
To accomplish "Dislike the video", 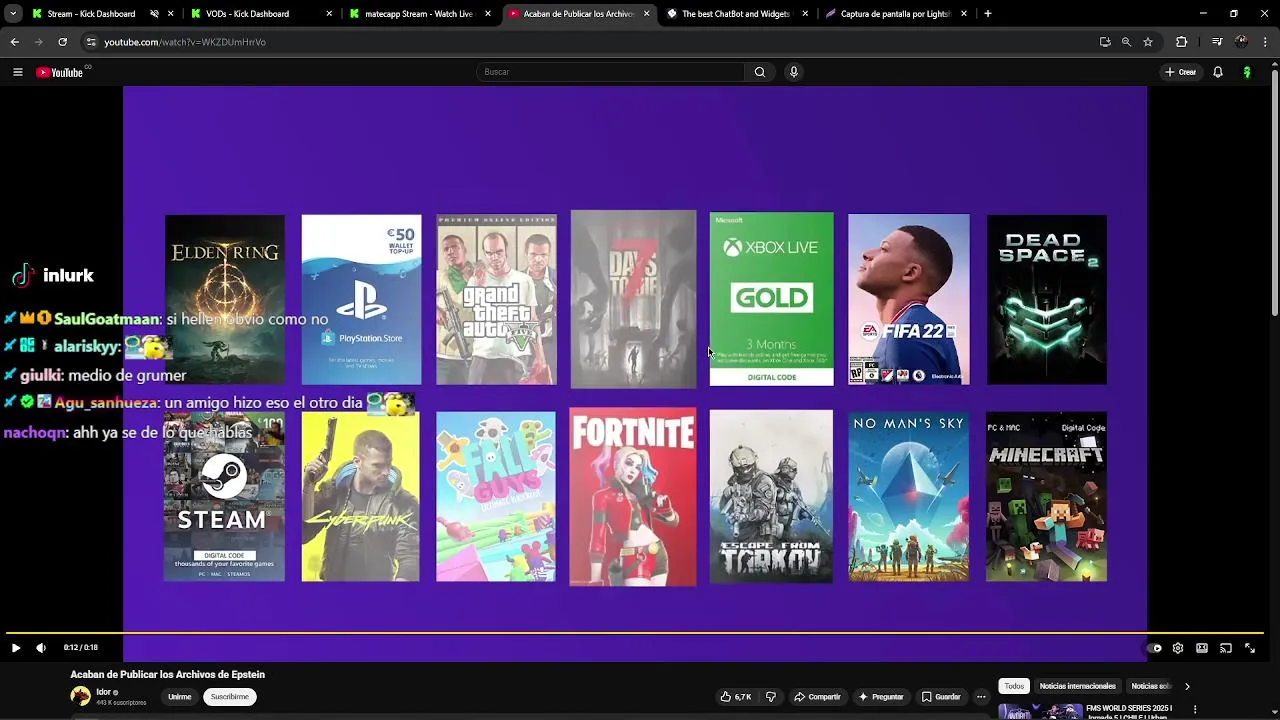I will point(770,697).
